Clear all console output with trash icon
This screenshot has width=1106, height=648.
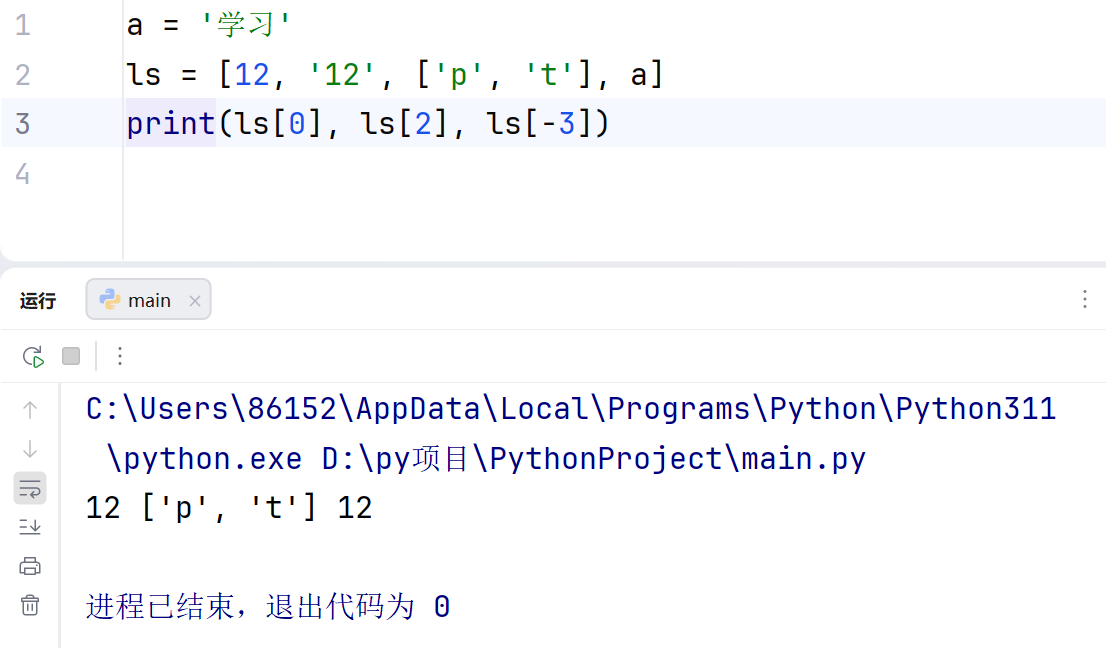[30, 604]
